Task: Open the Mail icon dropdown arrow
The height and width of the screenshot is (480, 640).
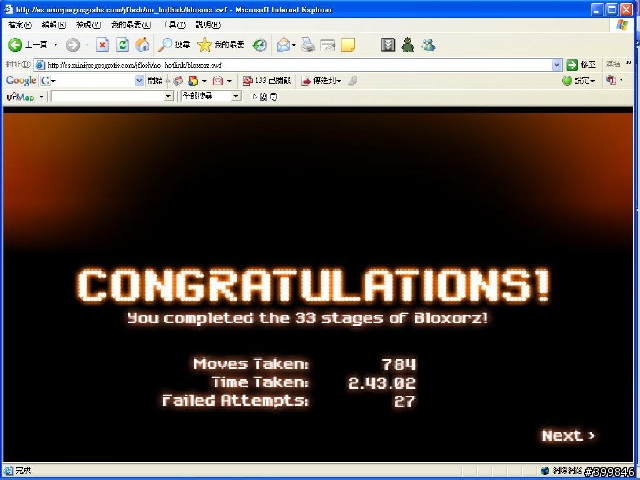Action: point(293,45)
